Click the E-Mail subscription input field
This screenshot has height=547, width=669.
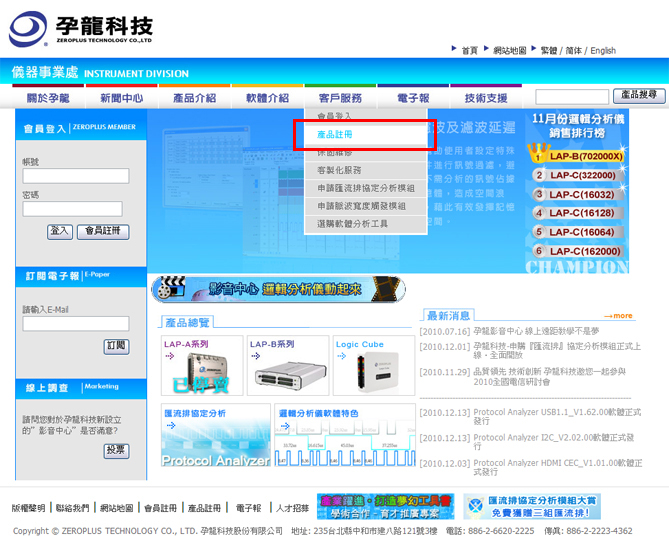click(76, 324)
